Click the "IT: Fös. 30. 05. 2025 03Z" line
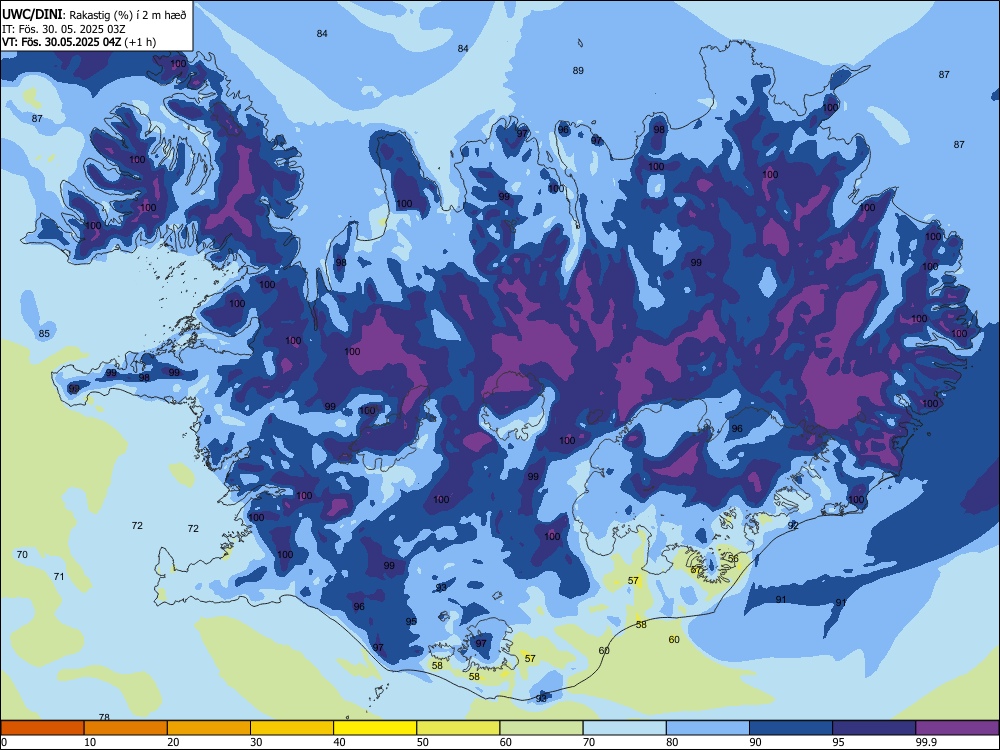 pyautogui.click(x=64, y=29)
